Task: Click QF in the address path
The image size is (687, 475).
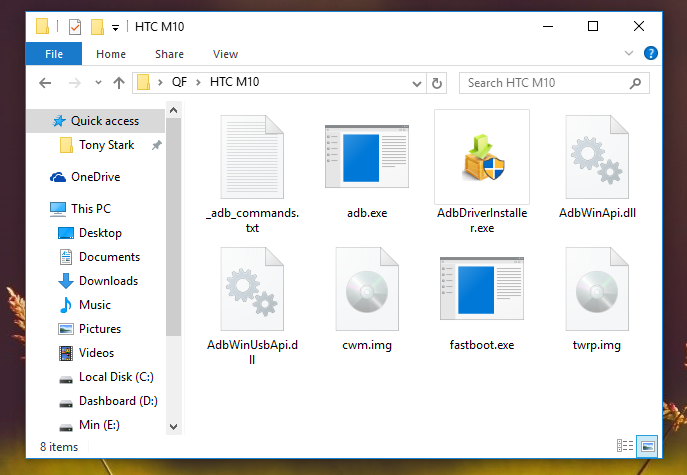Action: click(179, 82)
